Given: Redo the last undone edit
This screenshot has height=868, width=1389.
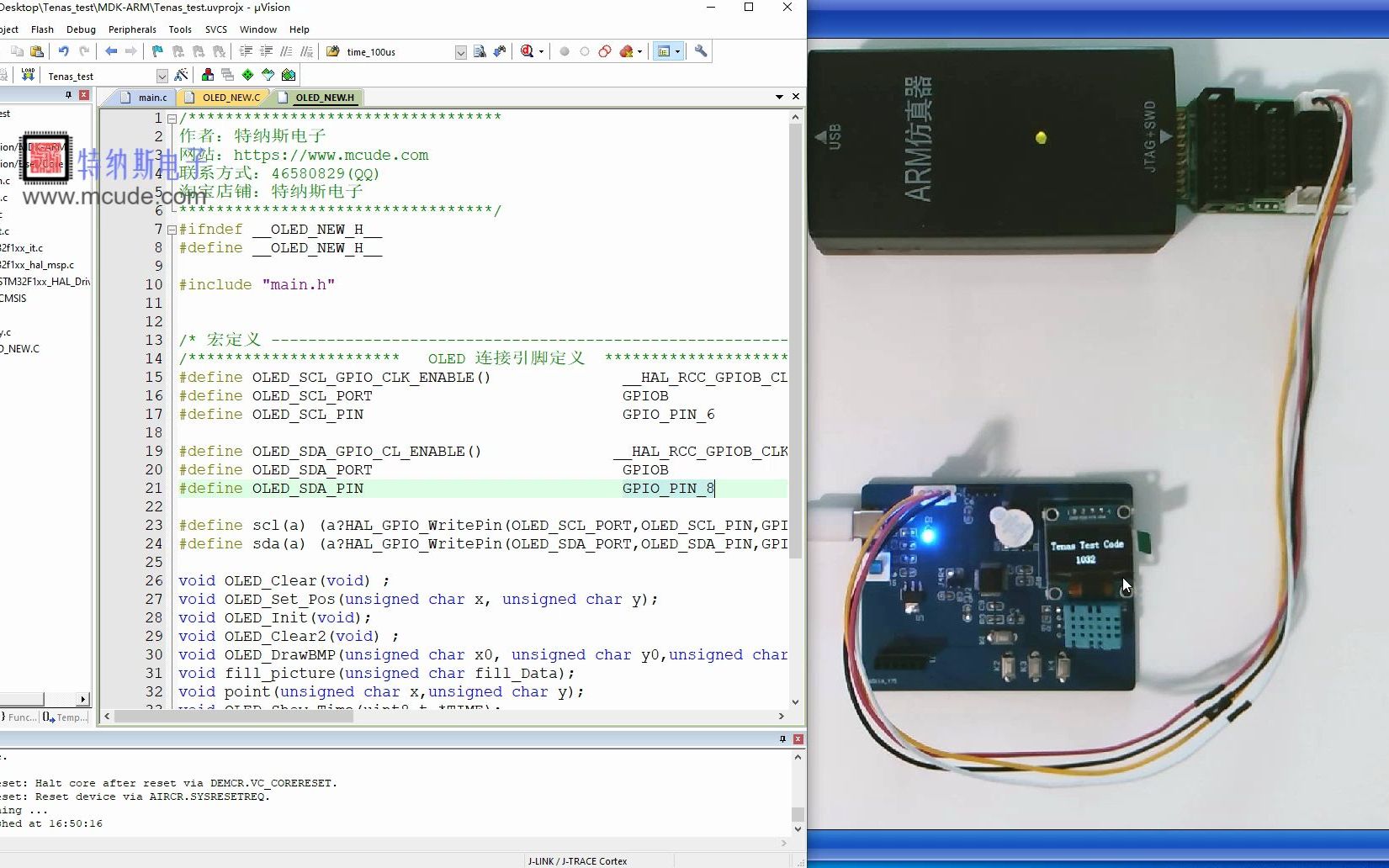Looking at the screenshot, I should (83, 51).
